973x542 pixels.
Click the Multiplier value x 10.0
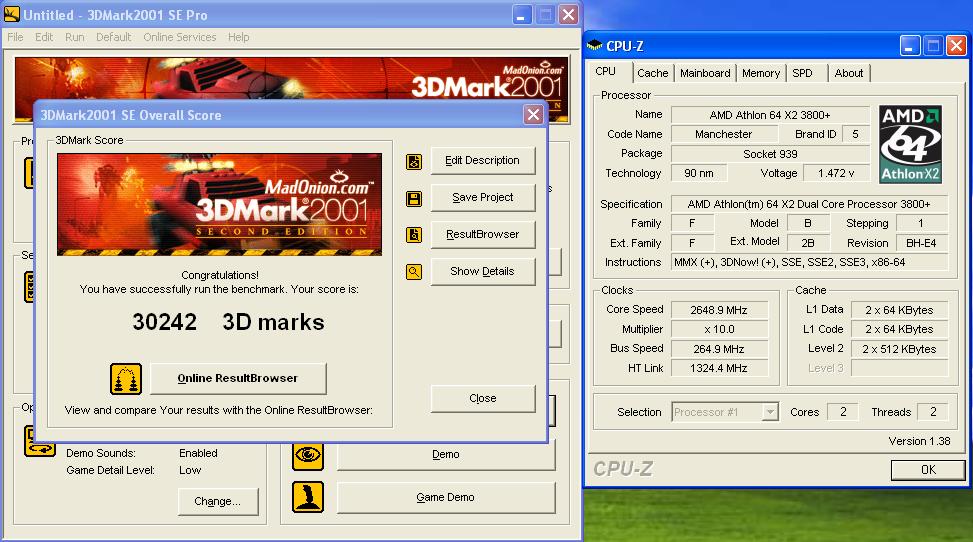719,330
